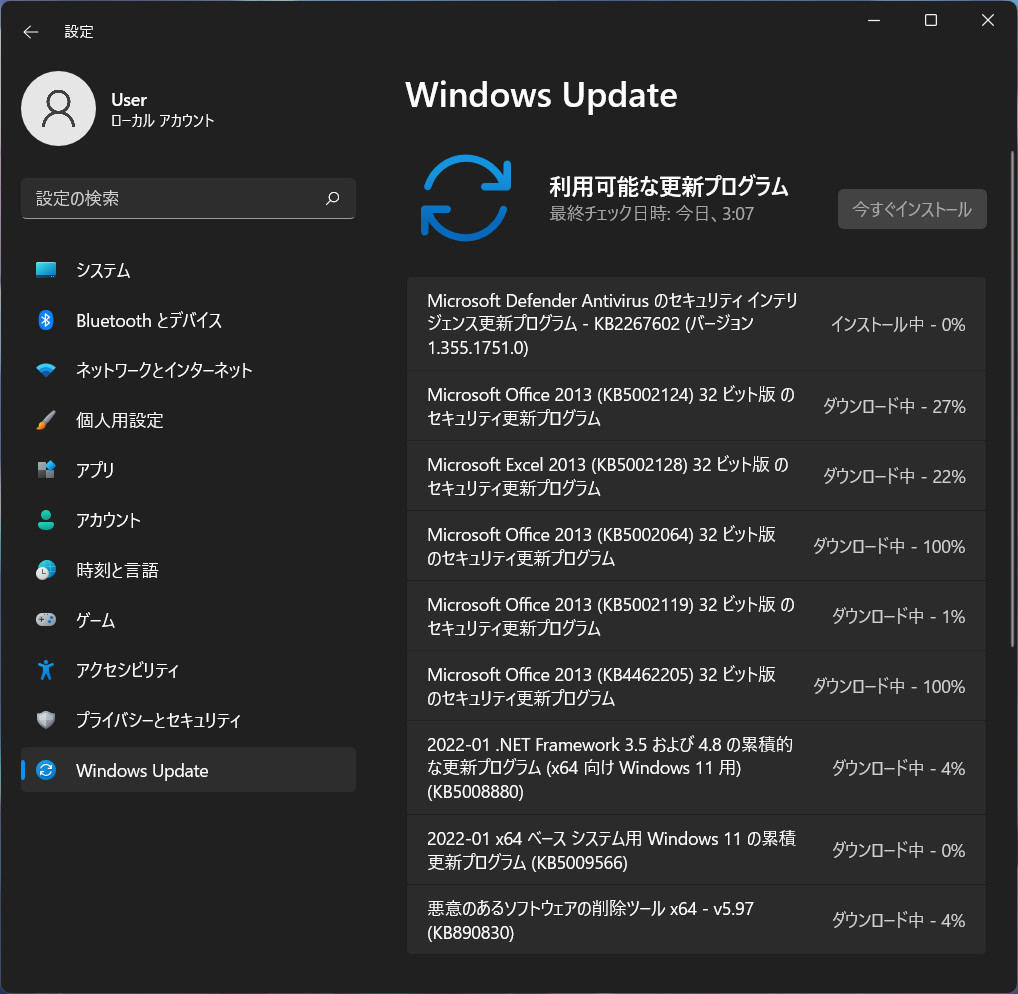Viewport: 1018px width, 994px height.
Task: Open Bluetooth とデバイス settings
Action: [188, 320]
